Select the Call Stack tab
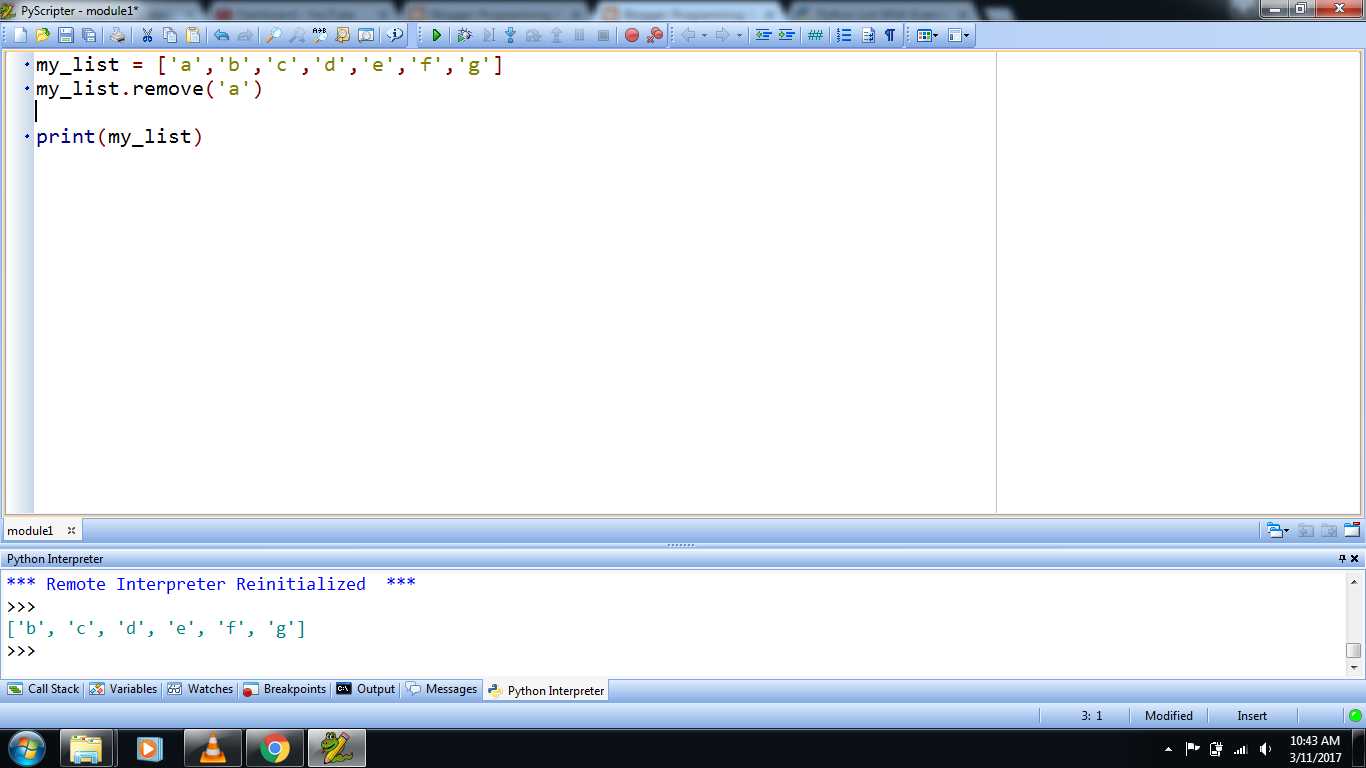 pyautogui.click(x=48, y=689)
